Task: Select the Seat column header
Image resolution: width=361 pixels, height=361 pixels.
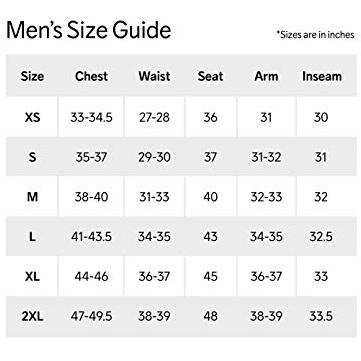Action: point(210,76)
